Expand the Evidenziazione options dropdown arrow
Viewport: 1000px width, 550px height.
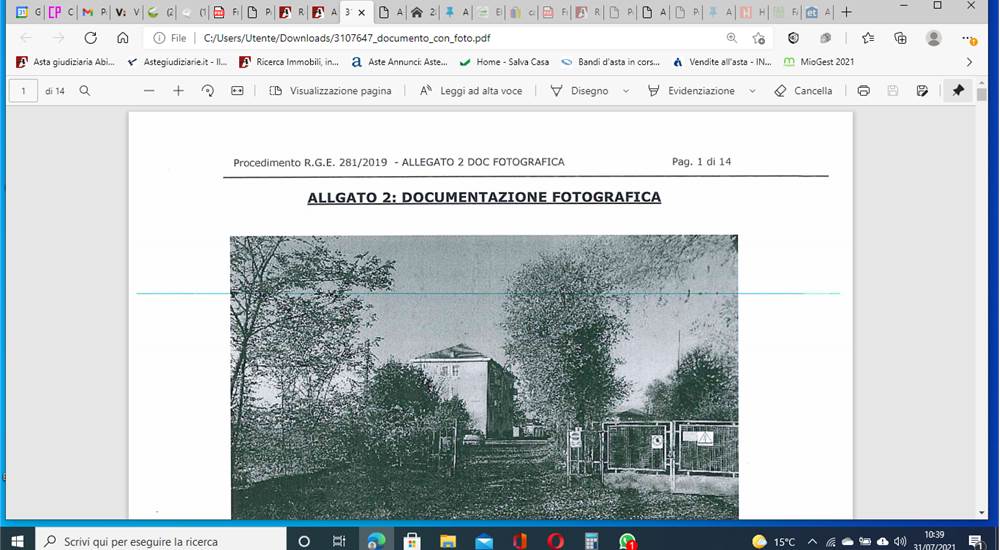(x=753, y=91)
